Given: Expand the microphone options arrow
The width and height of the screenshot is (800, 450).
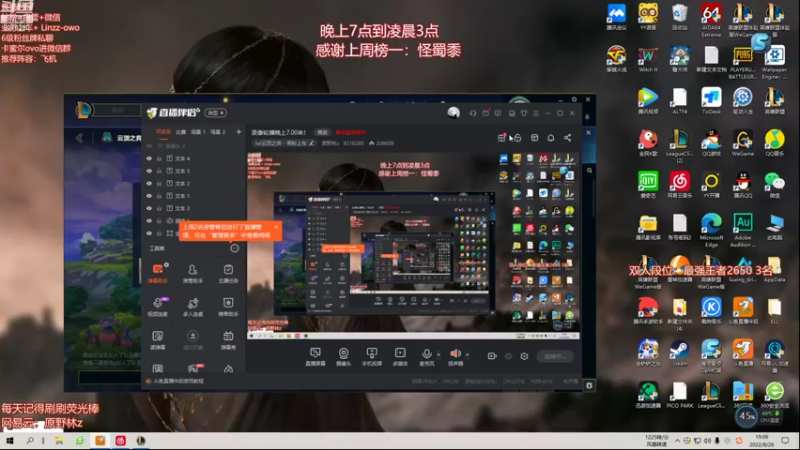Looking at the screenshot, I should click(438, 354).
